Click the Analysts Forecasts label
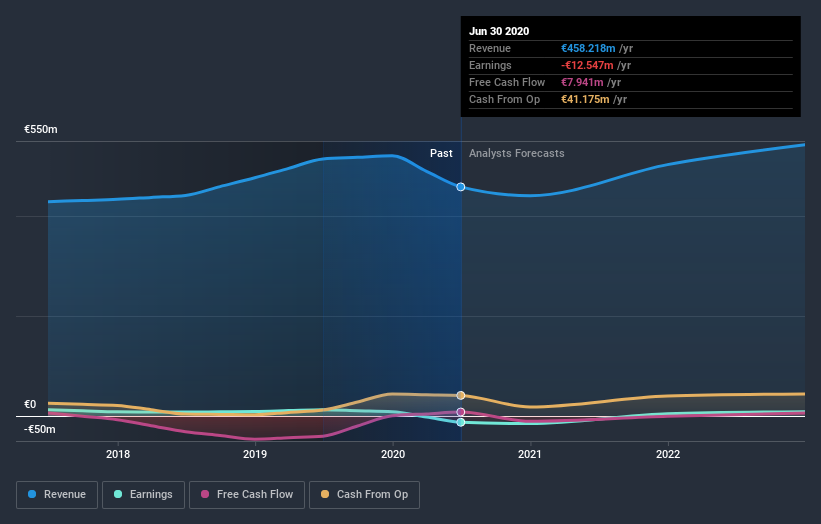Image resolution: width=821 pixels, height=524 pixels. click(x=517, y=153)
